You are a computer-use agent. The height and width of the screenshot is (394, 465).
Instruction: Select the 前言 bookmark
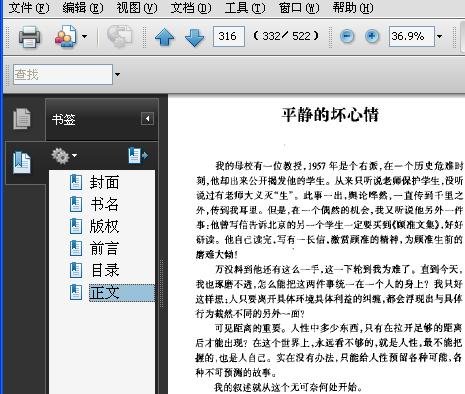point(104,248)
